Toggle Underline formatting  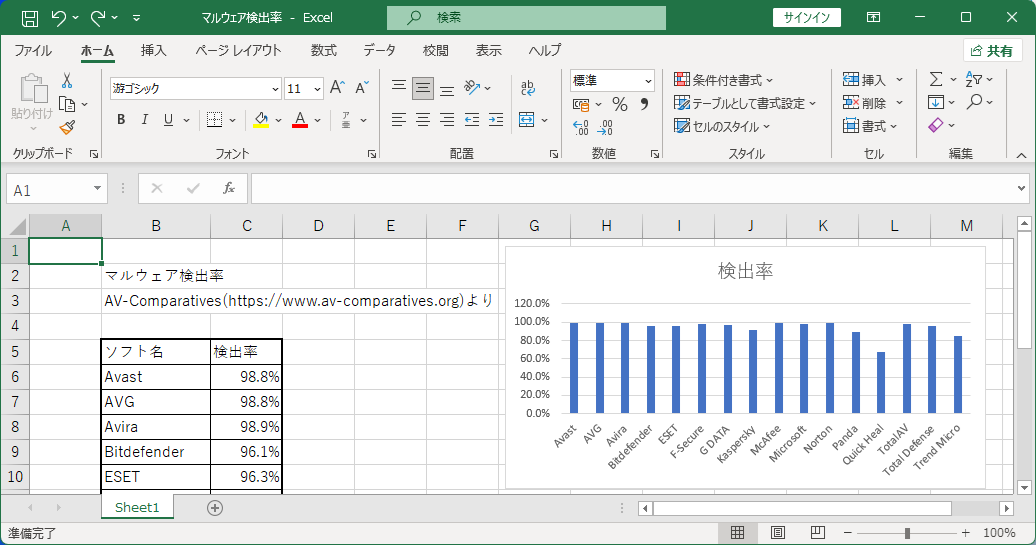[168, 120]
